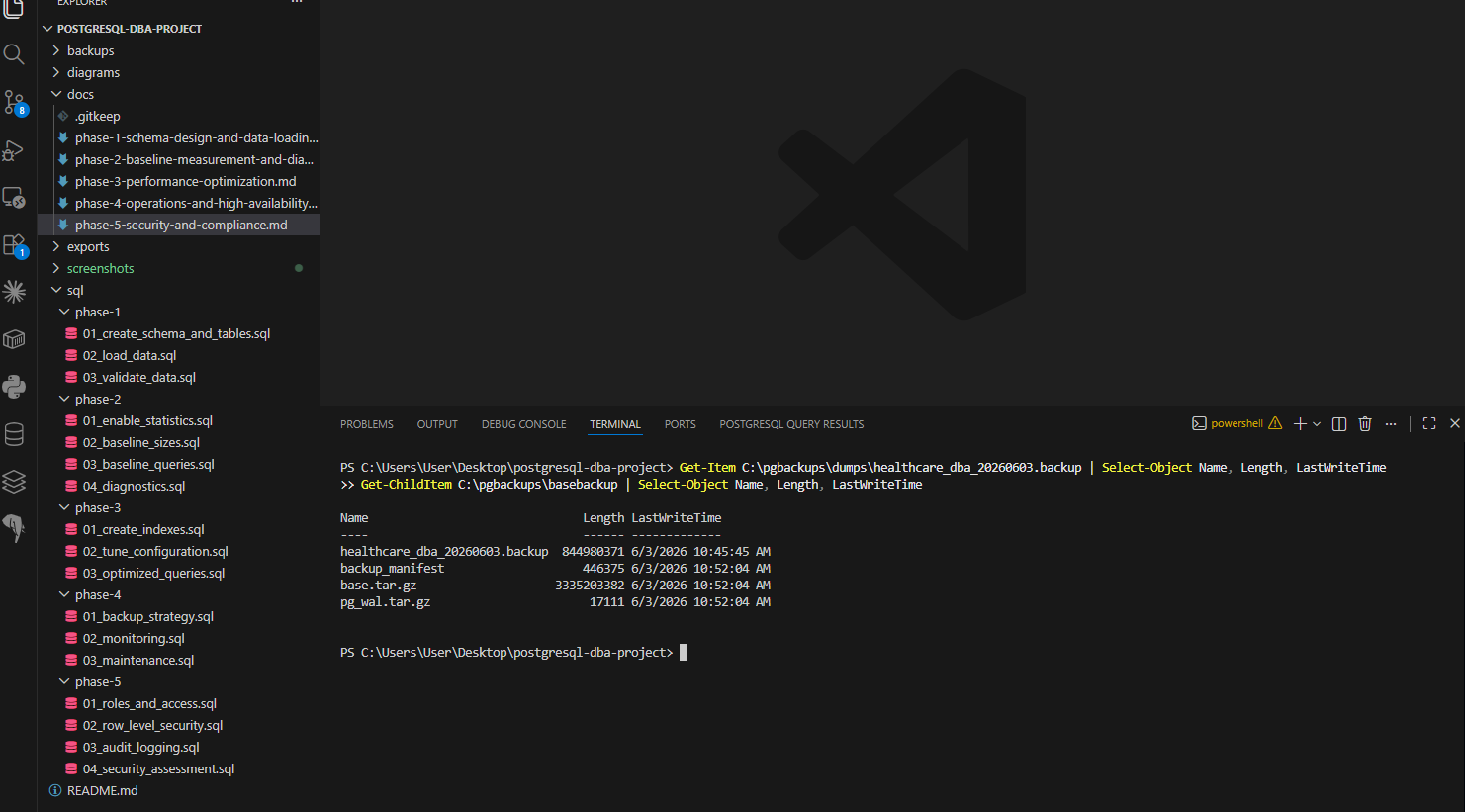This screenshot has width=1465, height=812.
Task: Collapse the docs folder
Action: [x=178, y=94]
